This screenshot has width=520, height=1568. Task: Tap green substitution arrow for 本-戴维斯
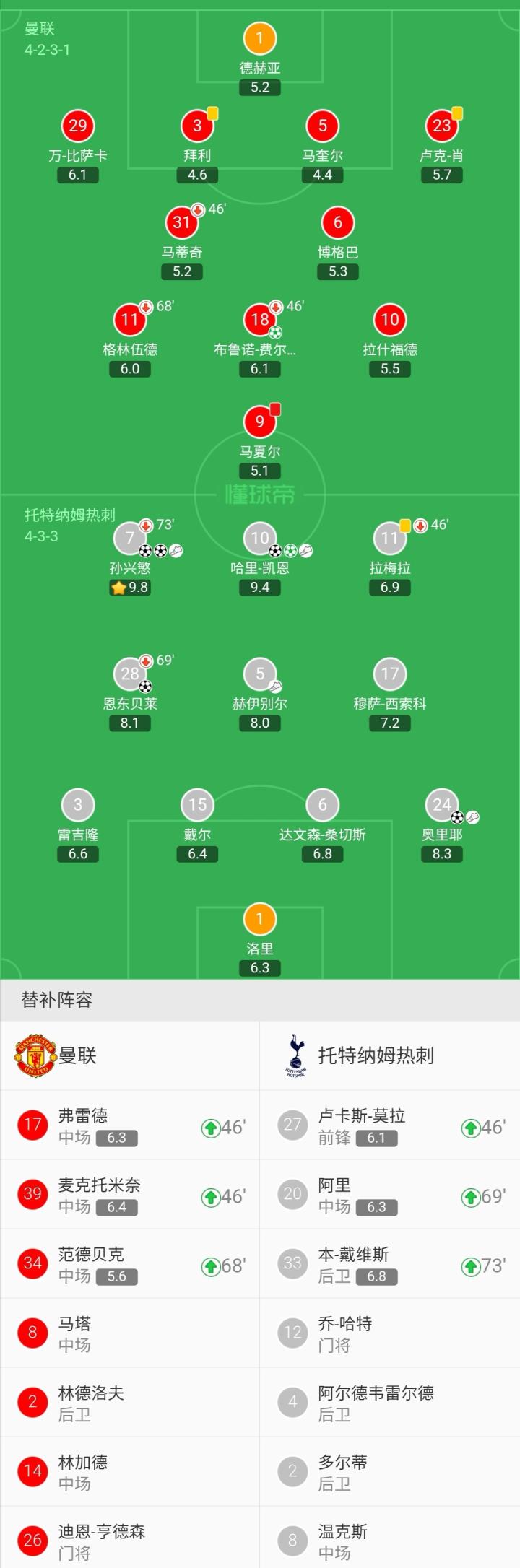tap(470, 1266)
